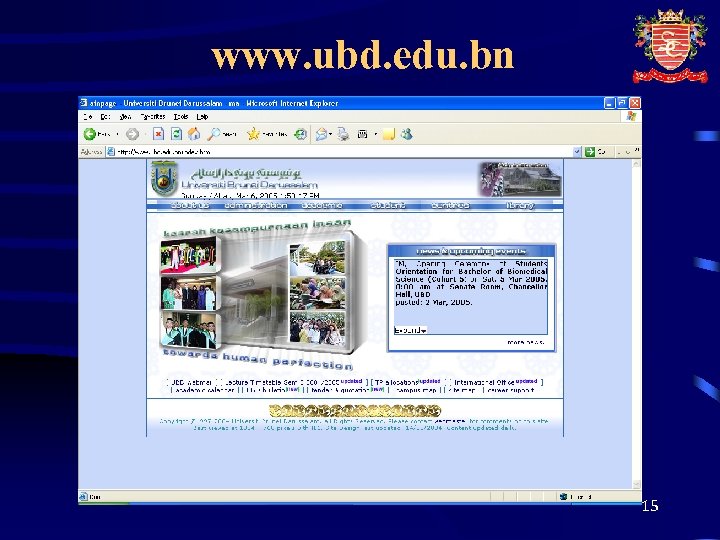Open the 'centres' navigation tab
The width and height of the screenshot is (720, 540).
pos(450,205)
